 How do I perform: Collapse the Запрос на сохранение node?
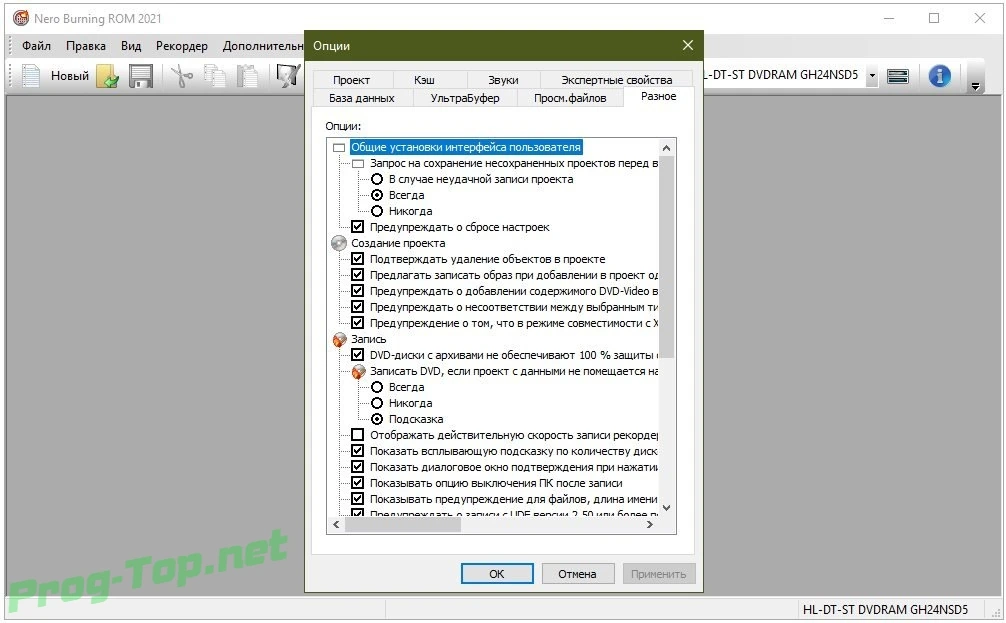358,164
